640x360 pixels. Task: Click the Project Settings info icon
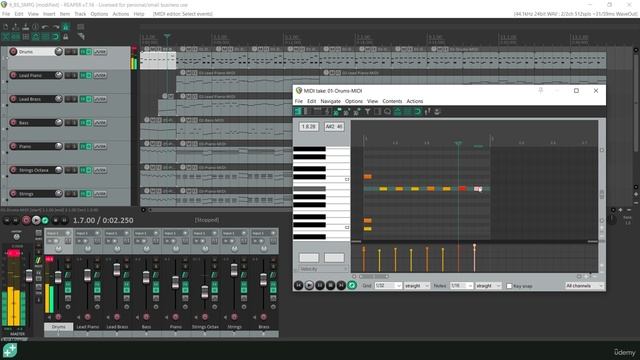click(36, 27)
